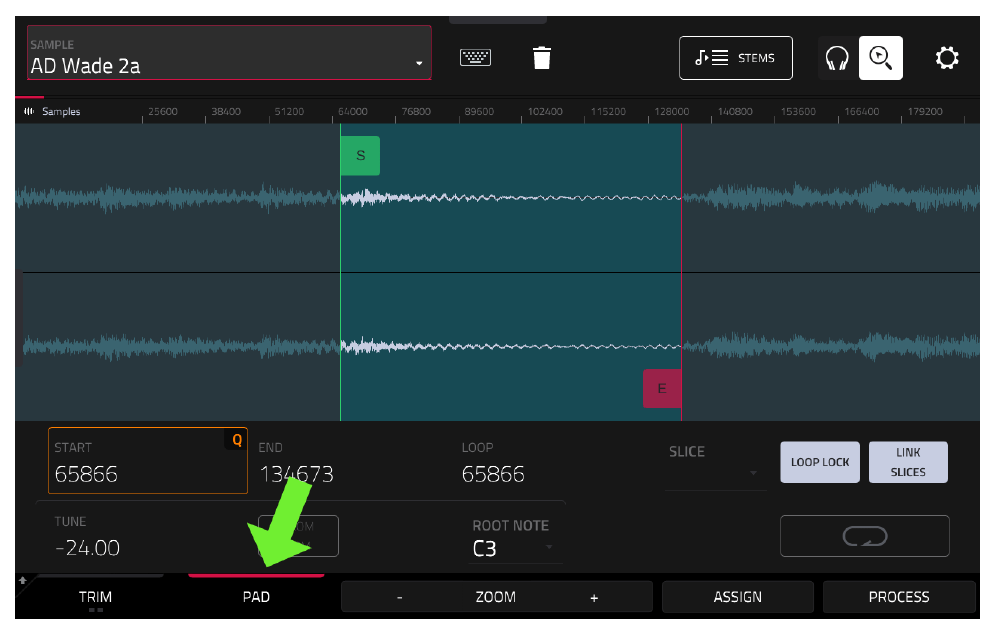Switch to the TRIM tab

tap(95, 597)
